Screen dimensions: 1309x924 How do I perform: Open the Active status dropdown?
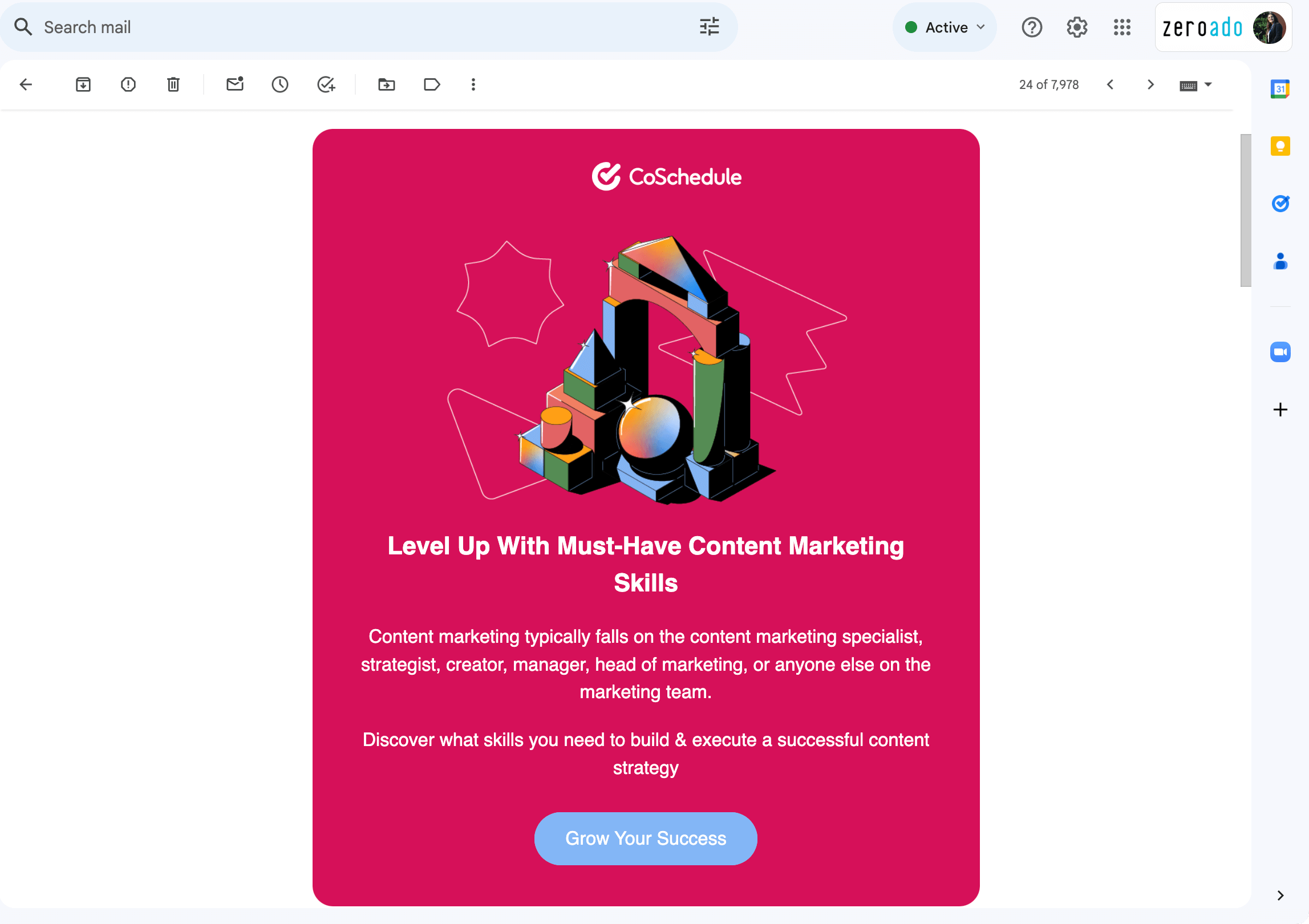[945, 27]
